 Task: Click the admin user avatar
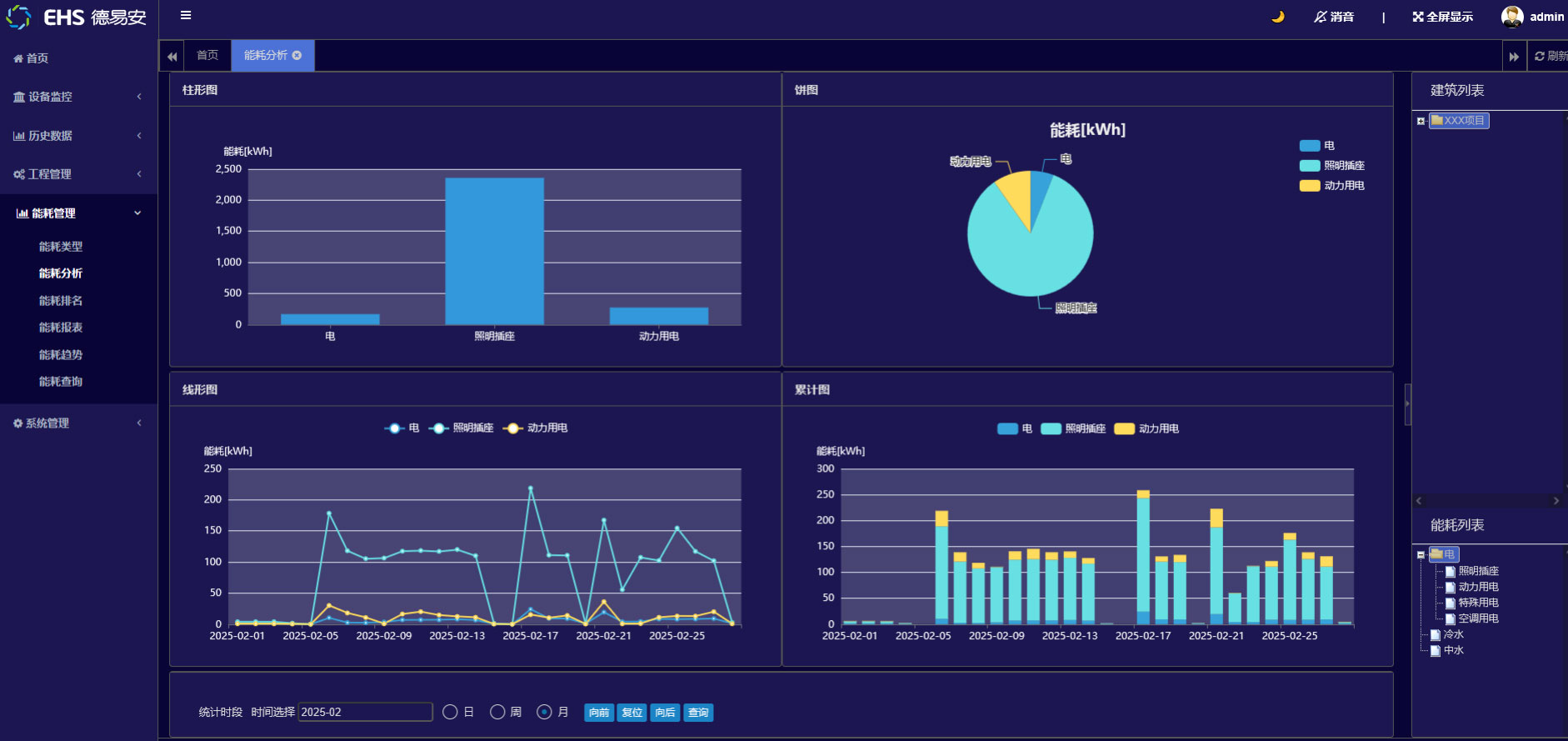click(x=1511, y=17)
